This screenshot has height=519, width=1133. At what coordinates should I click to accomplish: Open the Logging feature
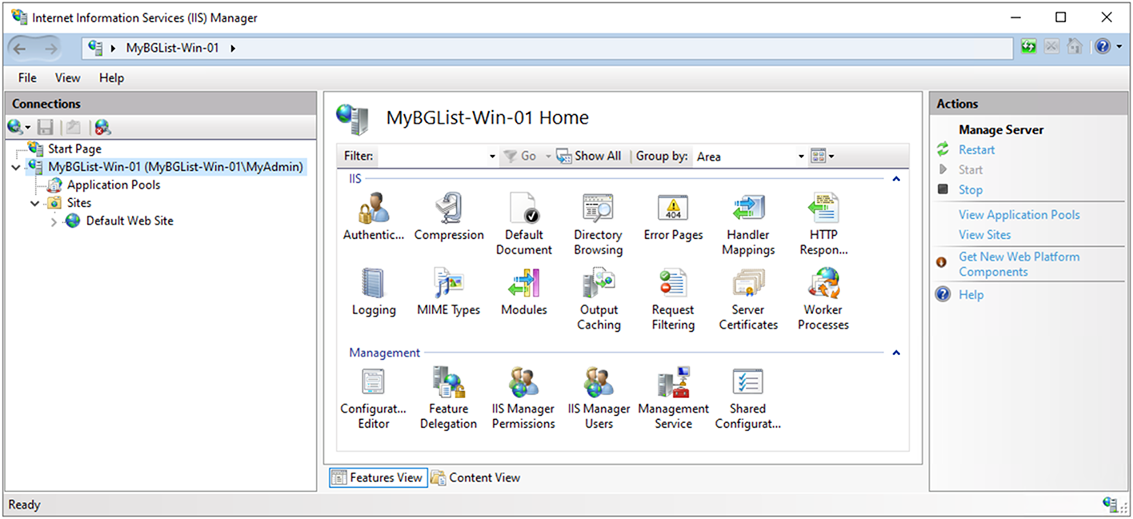point(374,292)
